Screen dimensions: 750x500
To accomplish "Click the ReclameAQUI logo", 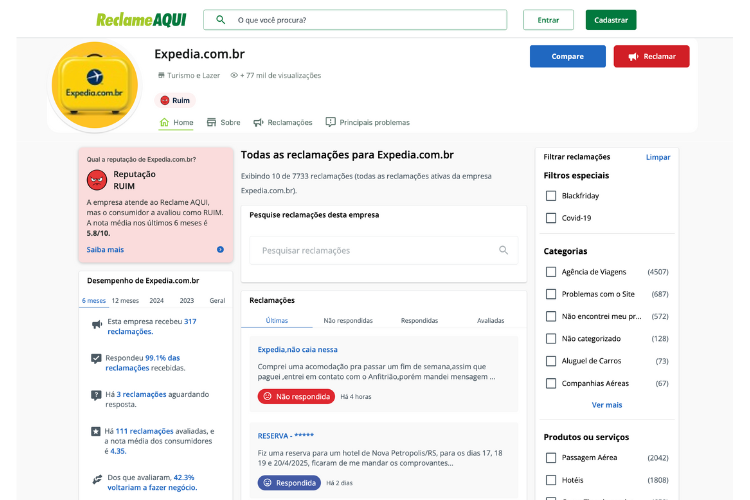I will click(x=141, y=20).
